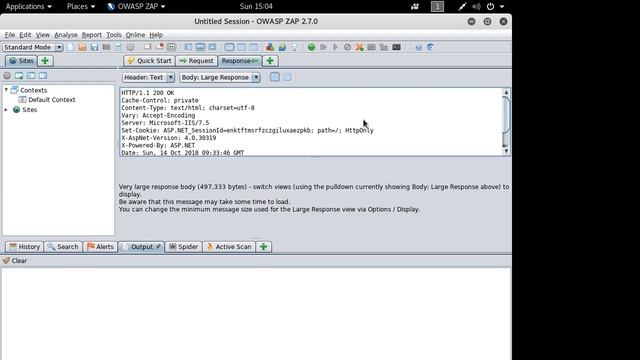The width and height of the screenshot is (640, 360).
Task: Click the Clear output button
Action: [15, 261]
